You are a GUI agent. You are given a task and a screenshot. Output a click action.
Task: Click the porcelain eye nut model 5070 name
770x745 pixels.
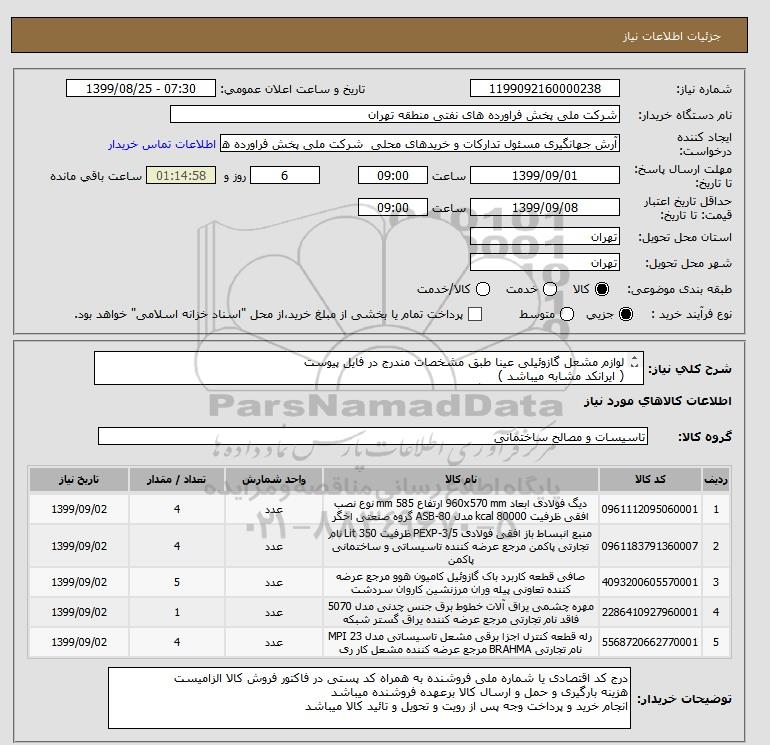pyautogui.click(x=461, y=612)
